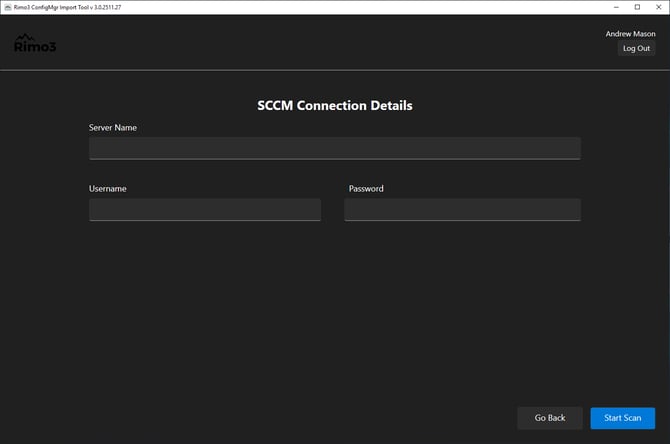Click the app icon in title bar

pos(8,7)
